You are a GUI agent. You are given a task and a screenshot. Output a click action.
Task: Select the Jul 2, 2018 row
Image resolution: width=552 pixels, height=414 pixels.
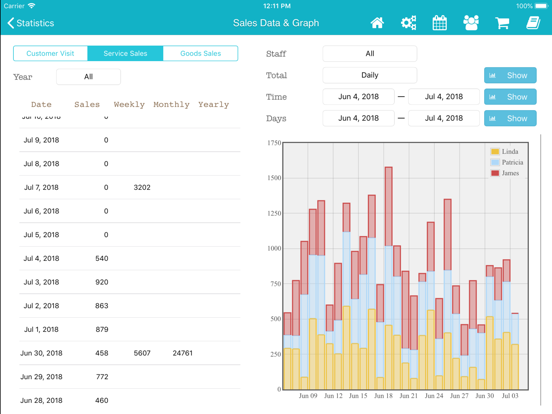click(130, 306)
